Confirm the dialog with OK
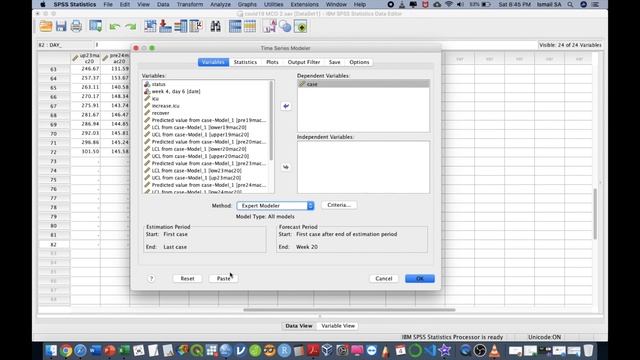640x360 pixels. 420,278
